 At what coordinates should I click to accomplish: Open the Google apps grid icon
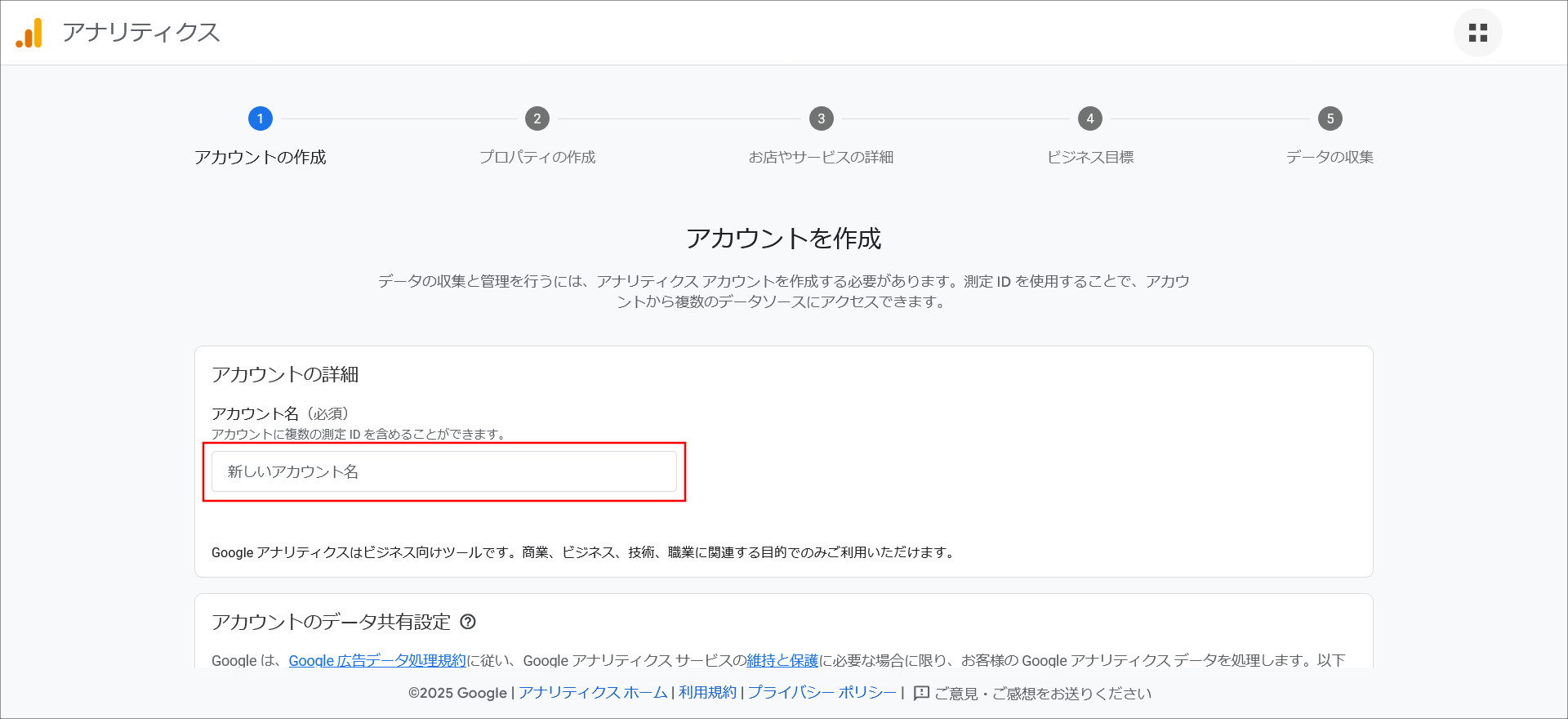pos(1477,33)
